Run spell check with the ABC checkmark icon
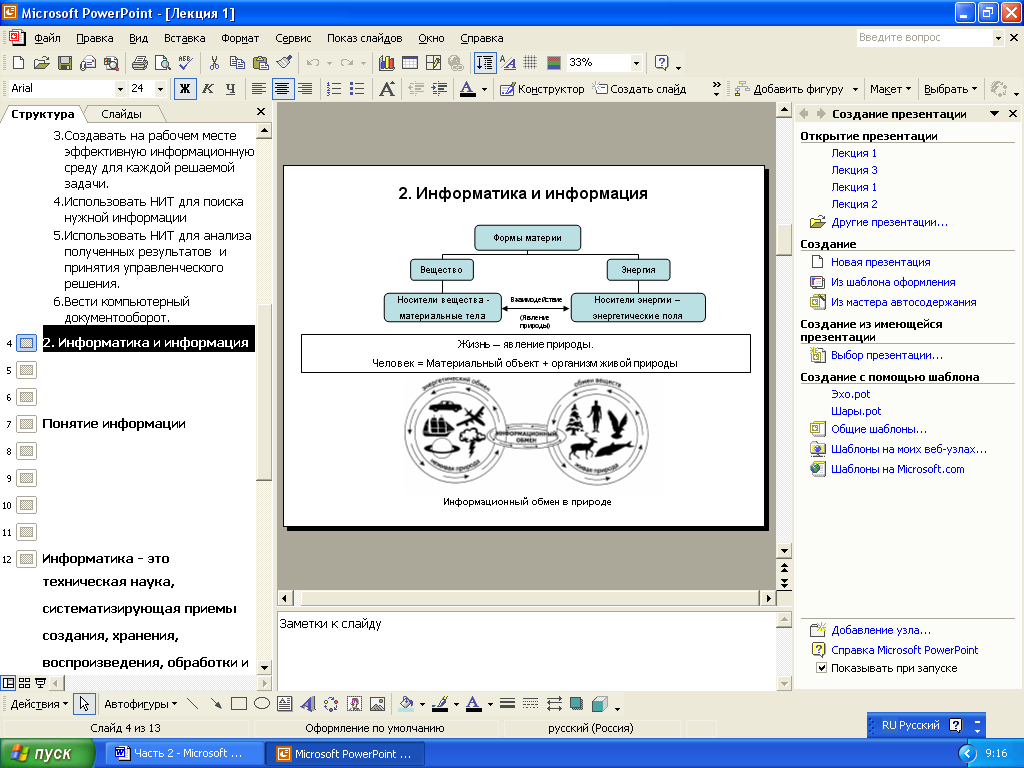1024x768 pixels. tap(185, 63)
